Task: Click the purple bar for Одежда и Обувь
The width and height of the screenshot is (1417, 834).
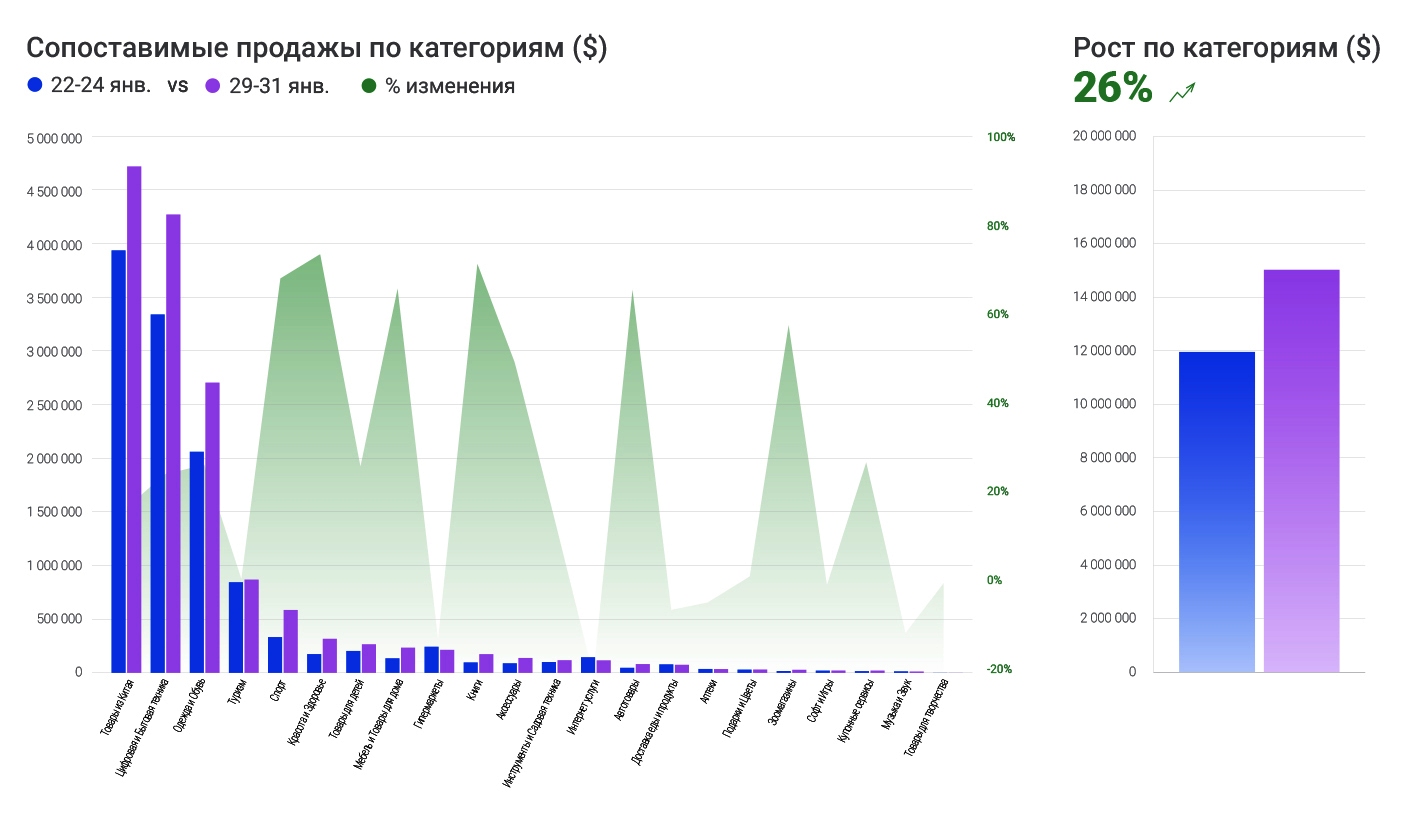Action: click(x=212, y=527)
